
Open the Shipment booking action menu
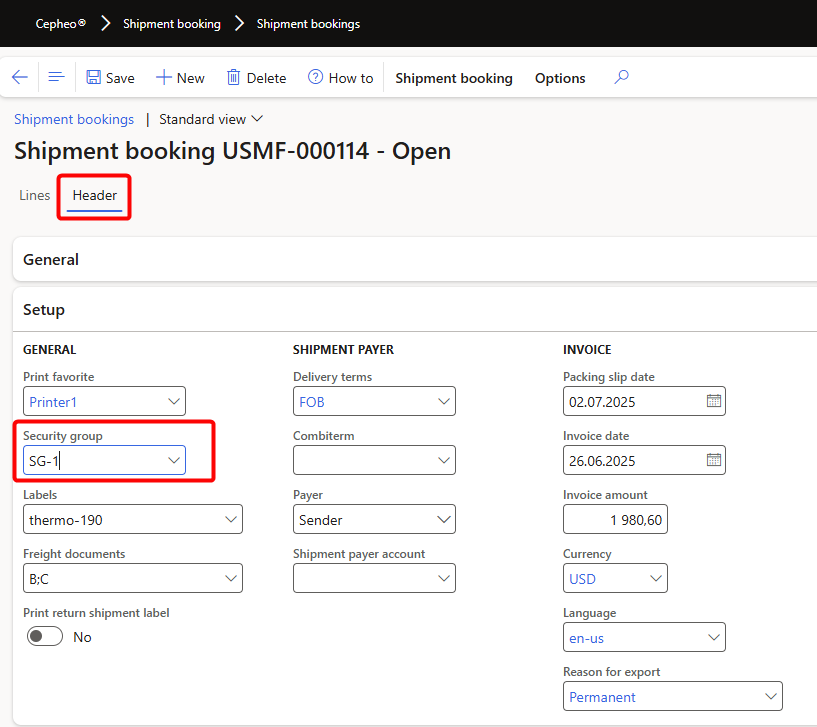(x=454, y=78)
